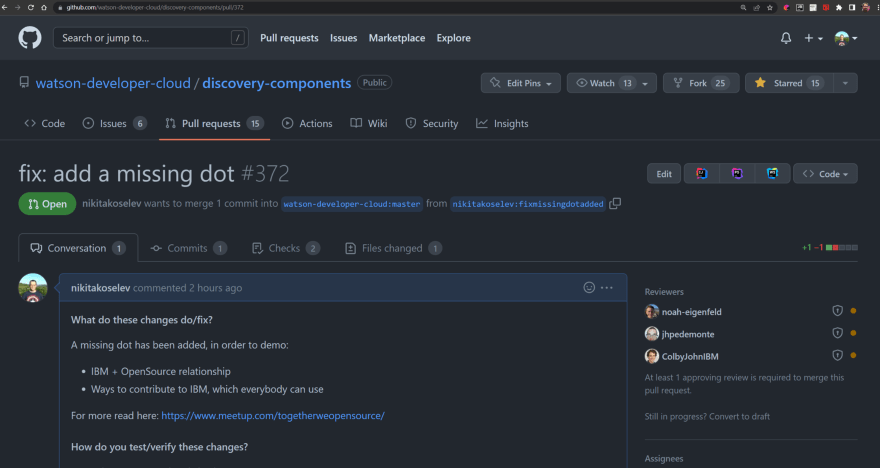Add a reaction with the smiley icon
Image resolution: width=880 pixels, height=468 pixels.
[589, 287]
